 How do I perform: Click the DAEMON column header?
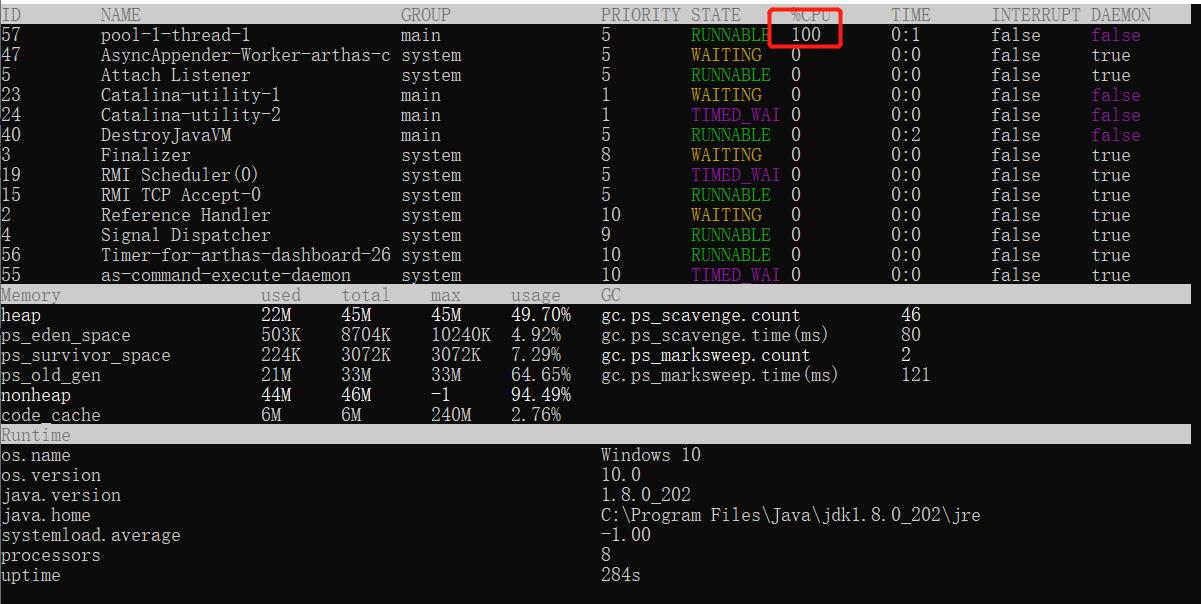(1121, 15)
